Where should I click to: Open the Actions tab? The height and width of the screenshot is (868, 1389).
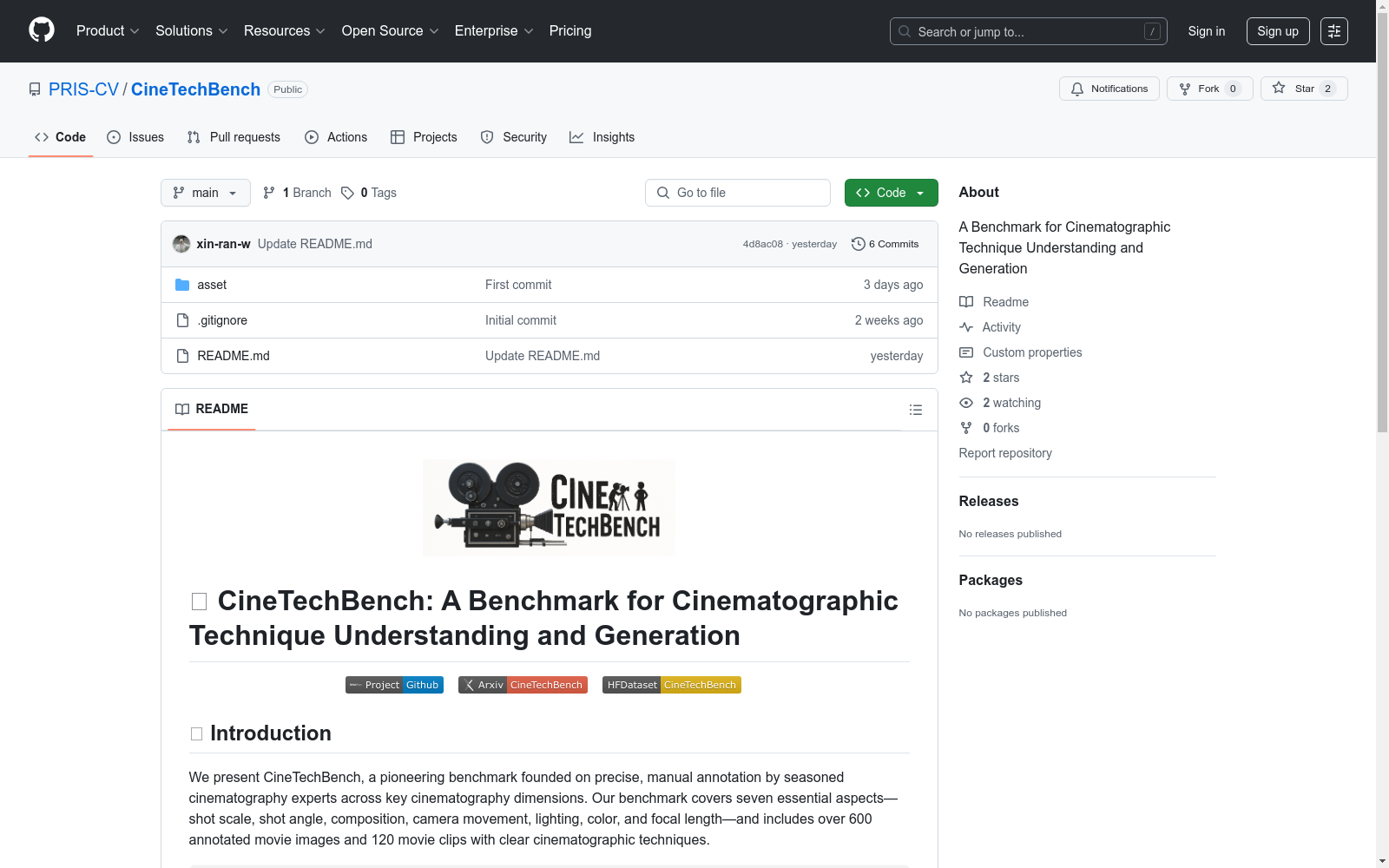point(336,137)
